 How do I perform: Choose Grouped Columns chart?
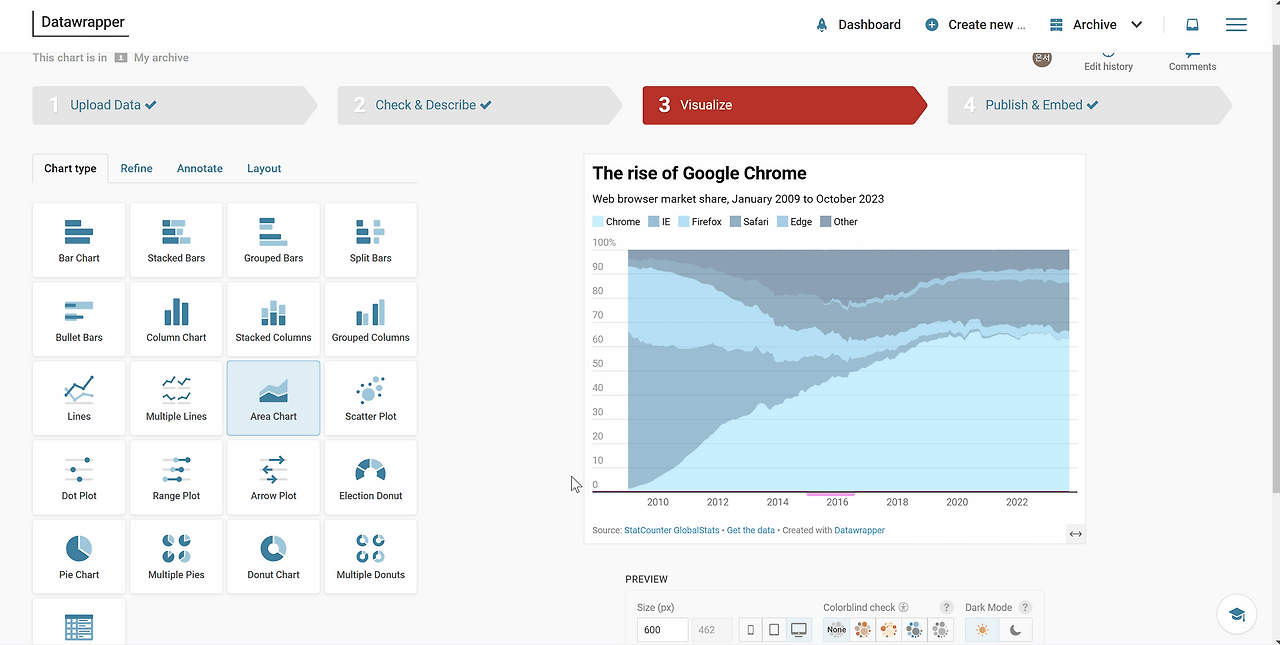tap(370, 319)
